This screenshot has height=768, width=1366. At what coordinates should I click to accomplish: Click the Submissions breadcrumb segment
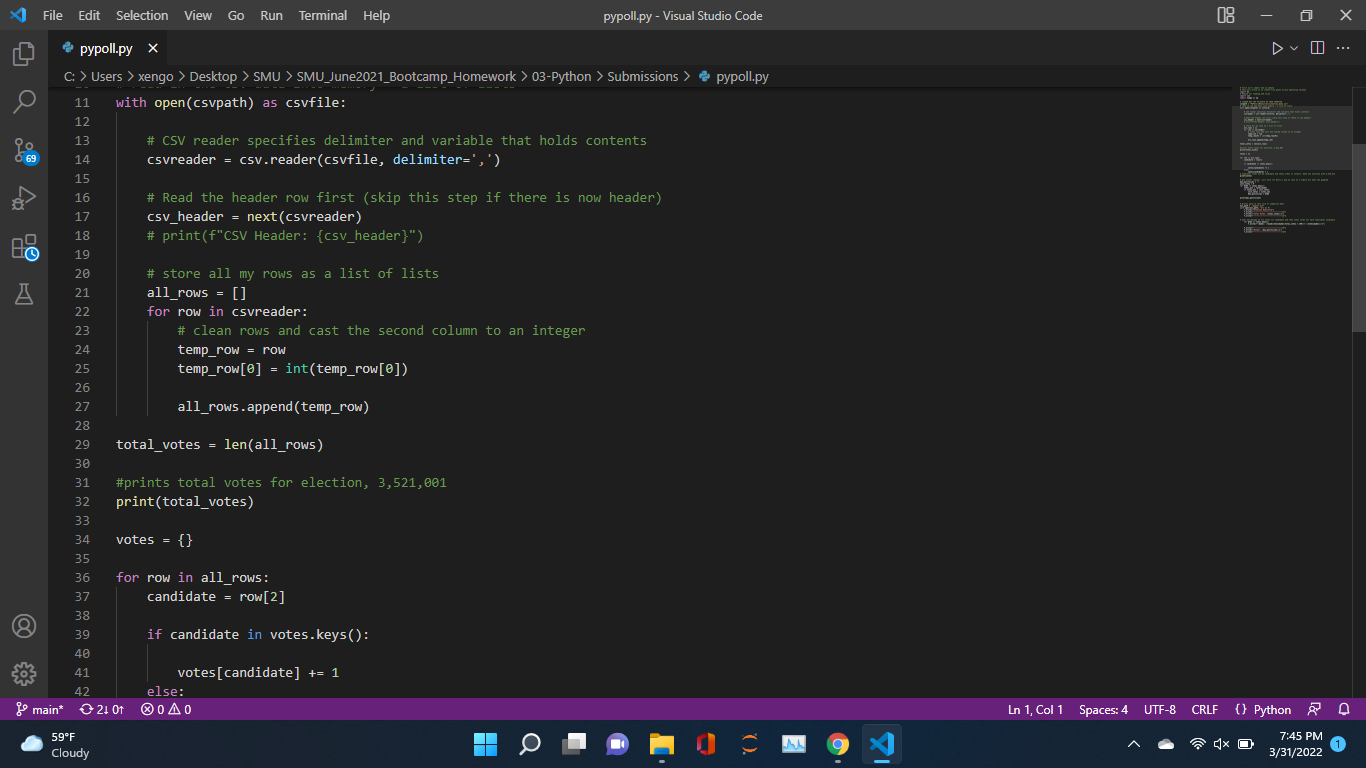point(642,76)
